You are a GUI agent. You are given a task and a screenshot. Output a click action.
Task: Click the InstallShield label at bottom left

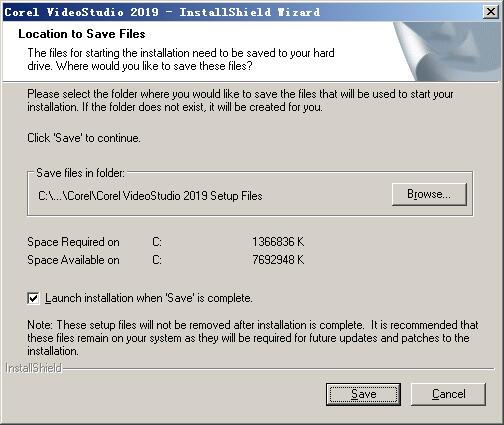(x=34, y=368)
